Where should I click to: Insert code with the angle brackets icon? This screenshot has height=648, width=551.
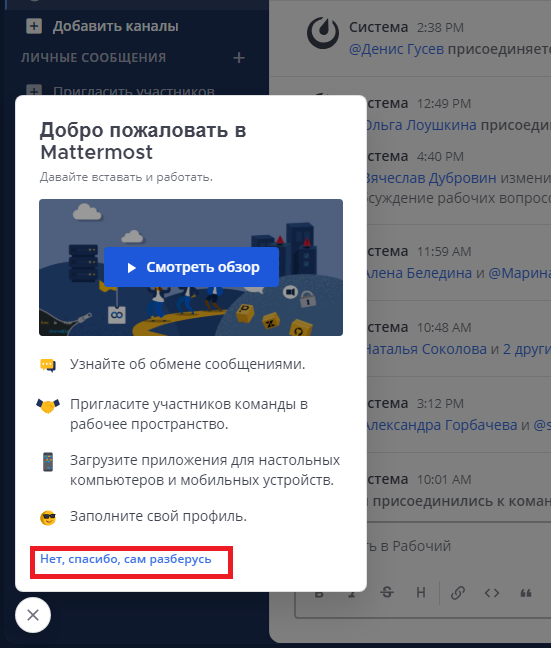492,593
